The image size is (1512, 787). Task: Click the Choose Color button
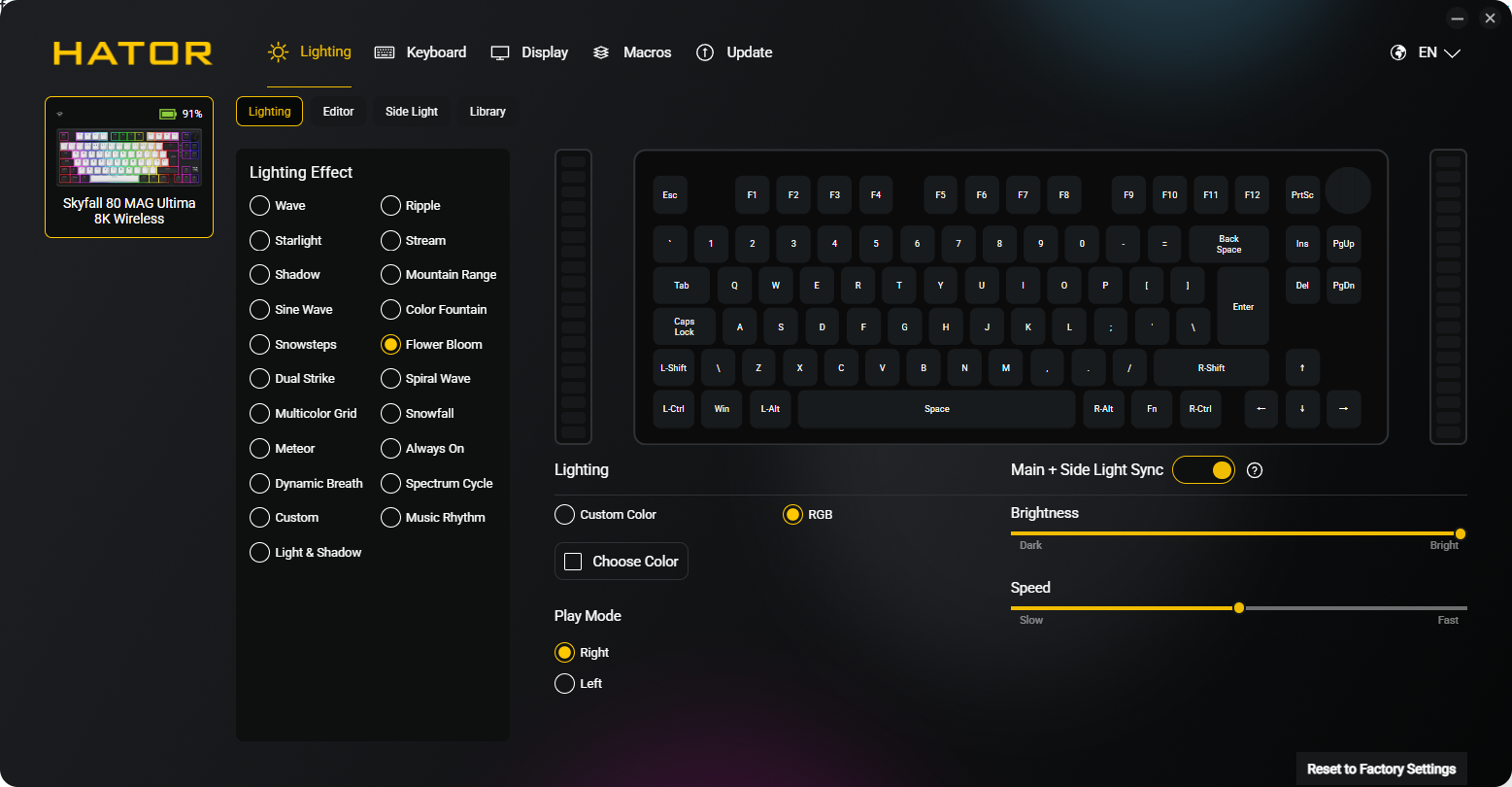pos(622,562)
